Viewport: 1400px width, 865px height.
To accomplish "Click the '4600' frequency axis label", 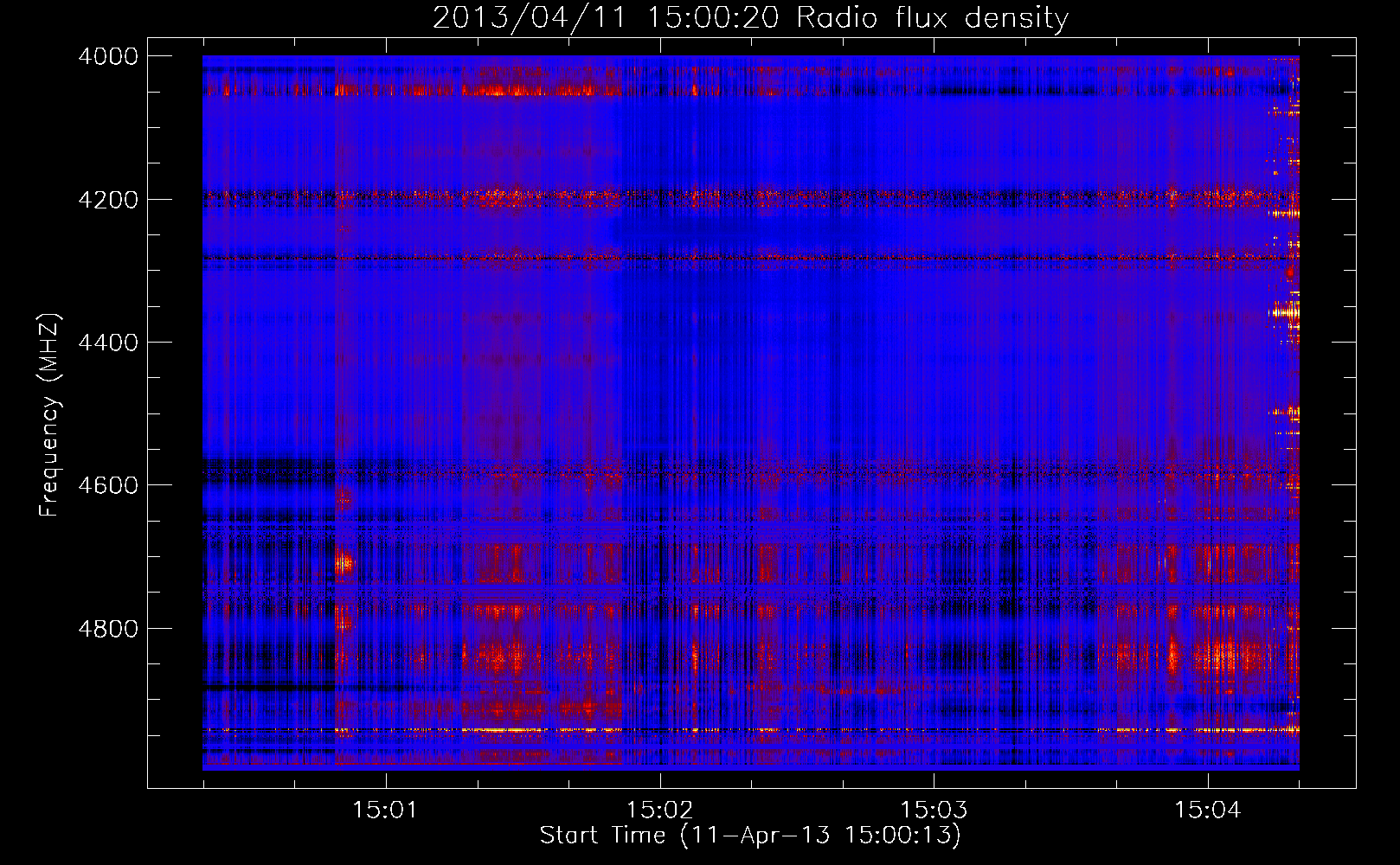I will click(108, 485).
